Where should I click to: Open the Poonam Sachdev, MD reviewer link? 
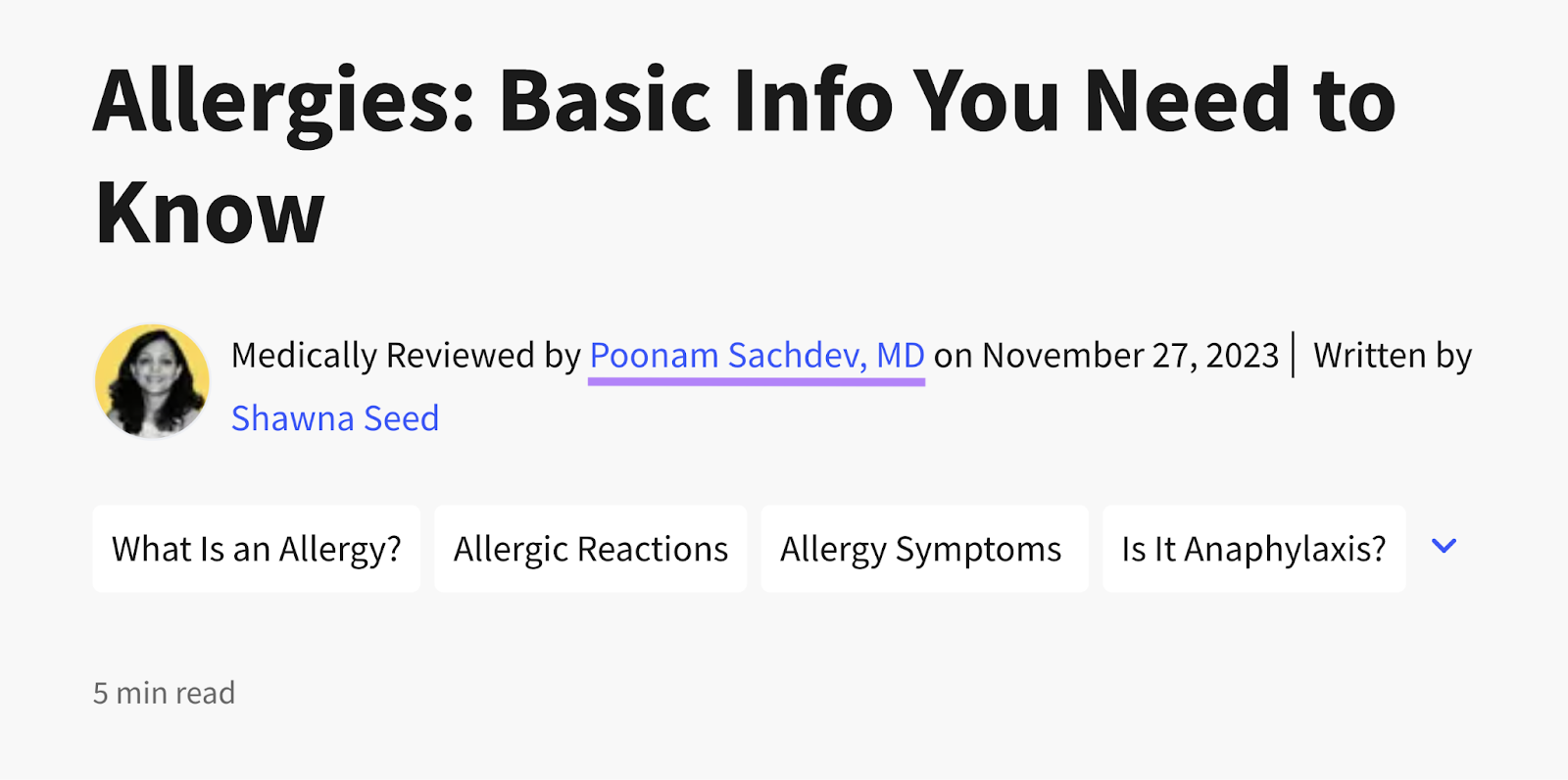click(756, 356)
